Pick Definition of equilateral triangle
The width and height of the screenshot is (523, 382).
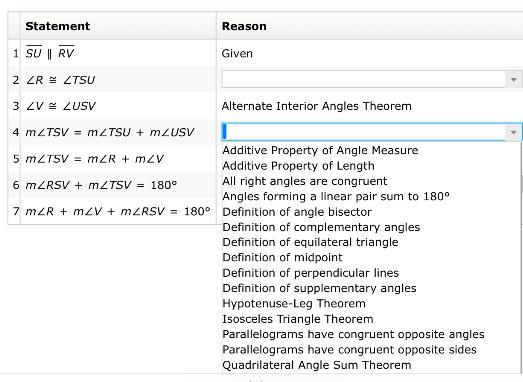pos(310,242)
